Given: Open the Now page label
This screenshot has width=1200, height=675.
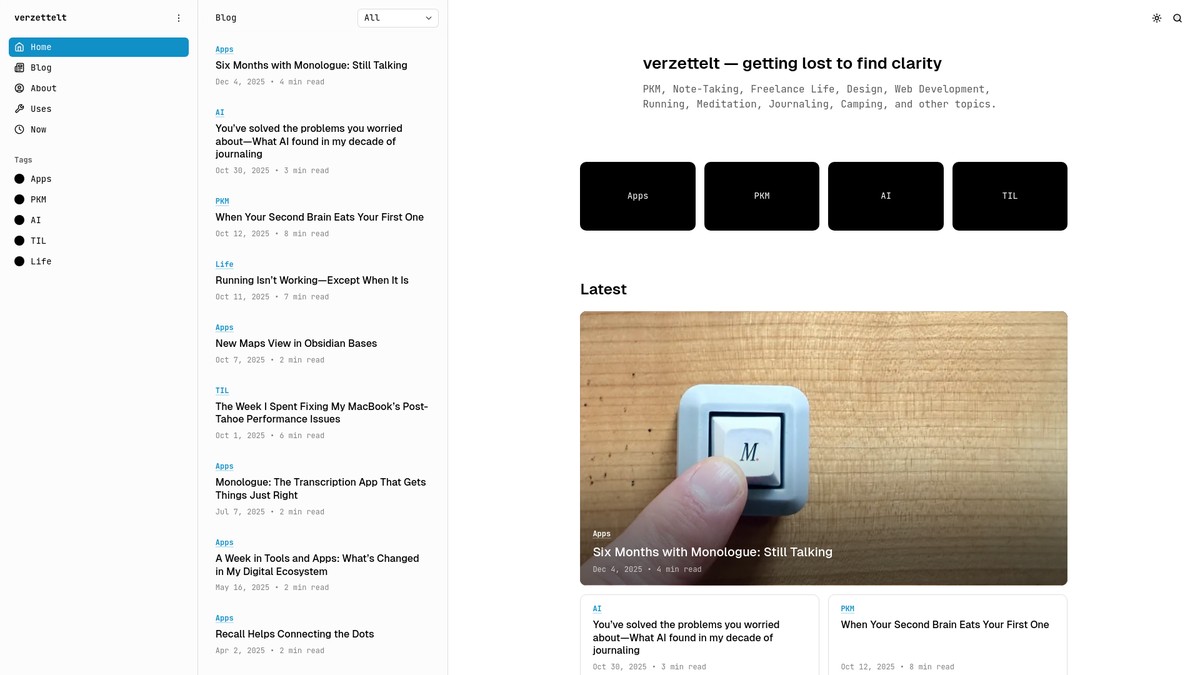Looking at the screenshot, I should (x=38, y=130).
